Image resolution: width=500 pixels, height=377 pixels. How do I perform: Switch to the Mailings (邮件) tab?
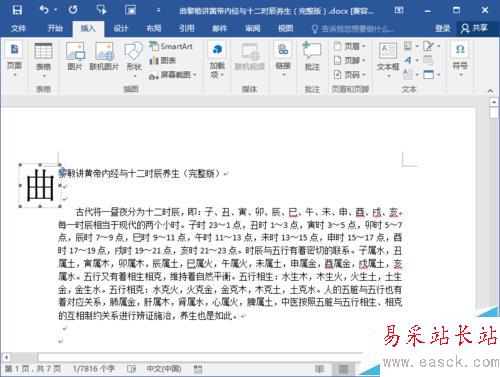click(x=220, y=28)
